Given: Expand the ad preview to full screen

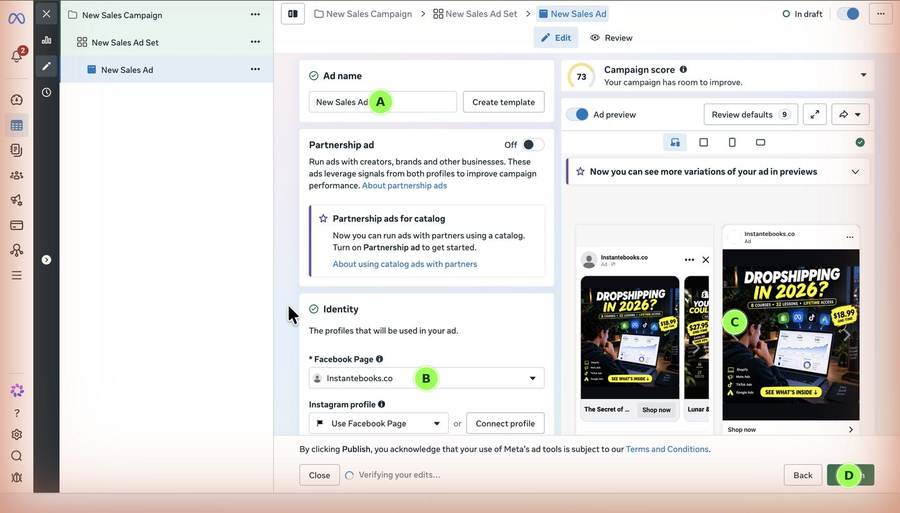Looking at the screenshot, I should [x=814, y=114].
